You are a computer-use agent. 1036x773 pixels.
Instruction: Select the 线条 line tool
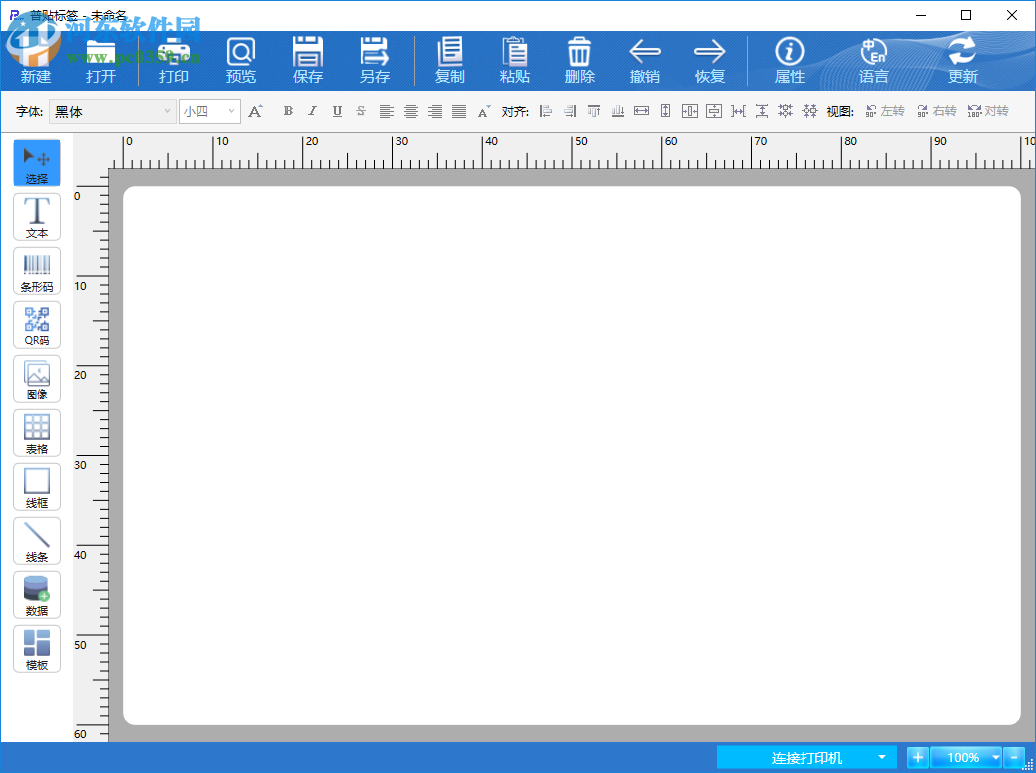(x=37, y=541)
